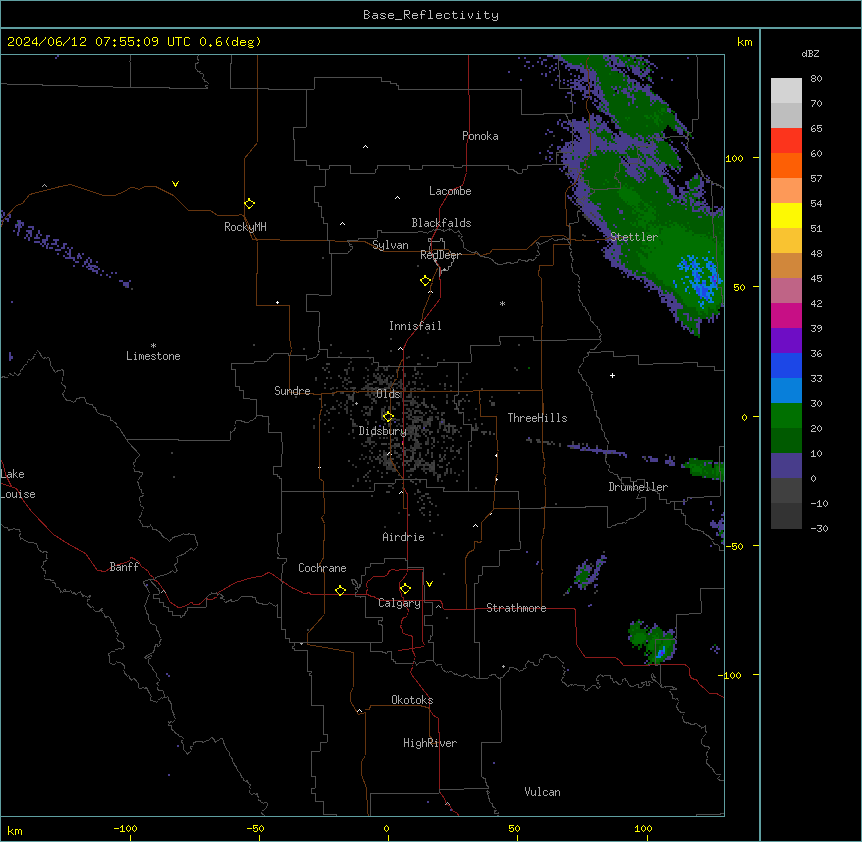The image size is (862, 842).
Task: Select the Sundre label
Action: [x=292, y=391]
